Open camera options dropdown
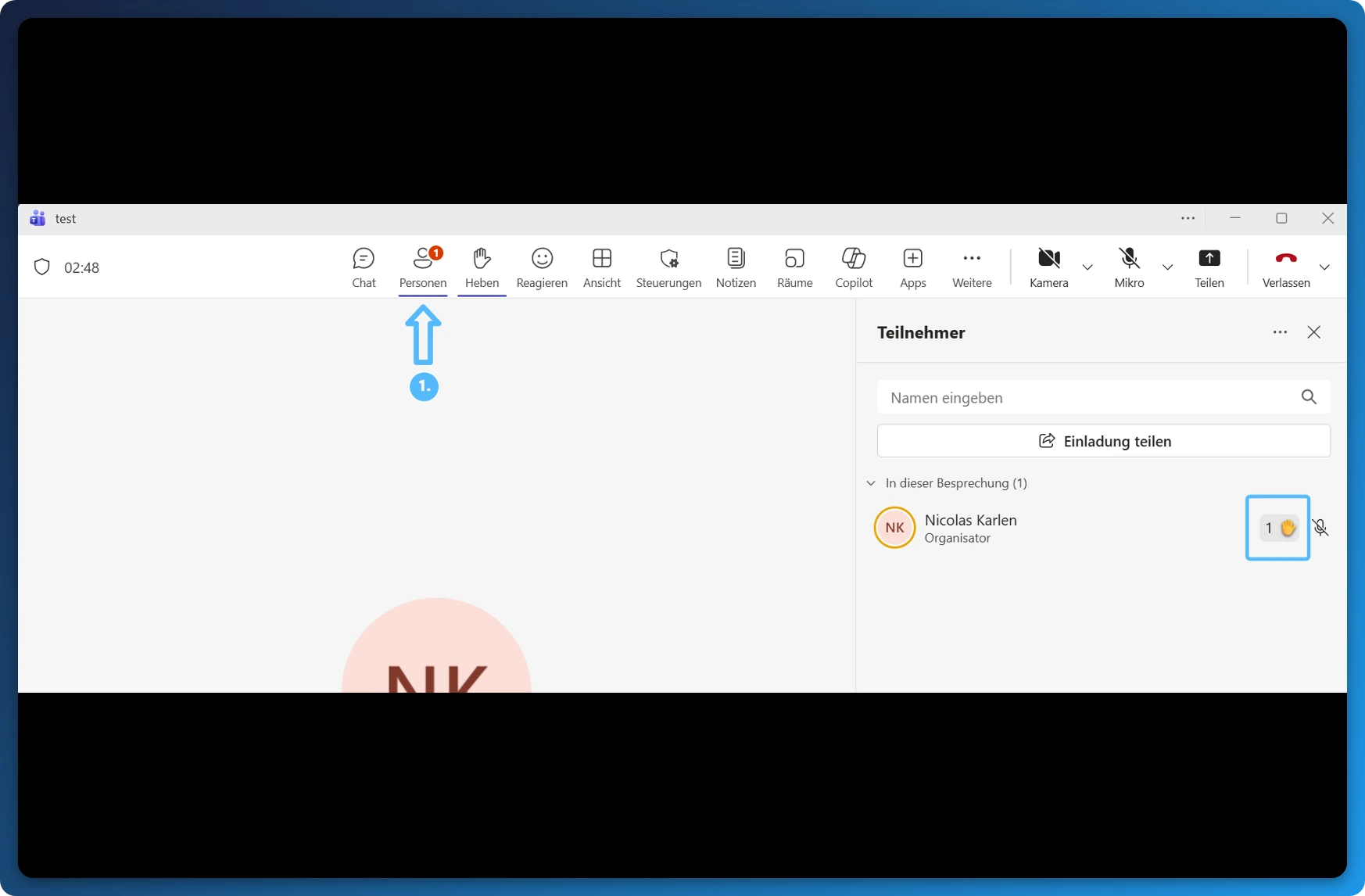 point(1087,268)
